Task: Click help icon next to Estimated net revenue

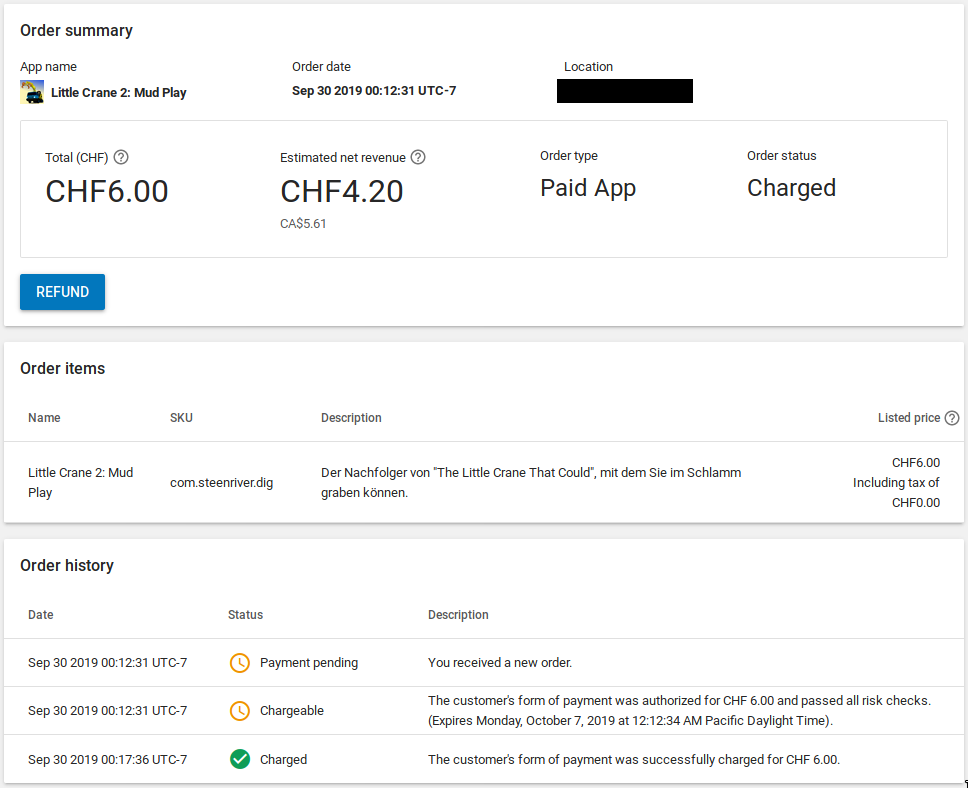Action: click(418, 157)
